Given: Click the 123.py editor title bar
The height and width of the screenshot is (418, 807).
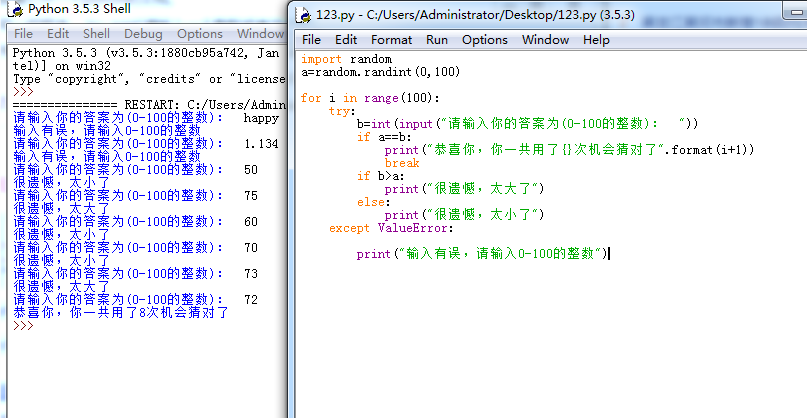Looking at the screenshot, I should tap(548, 15).
